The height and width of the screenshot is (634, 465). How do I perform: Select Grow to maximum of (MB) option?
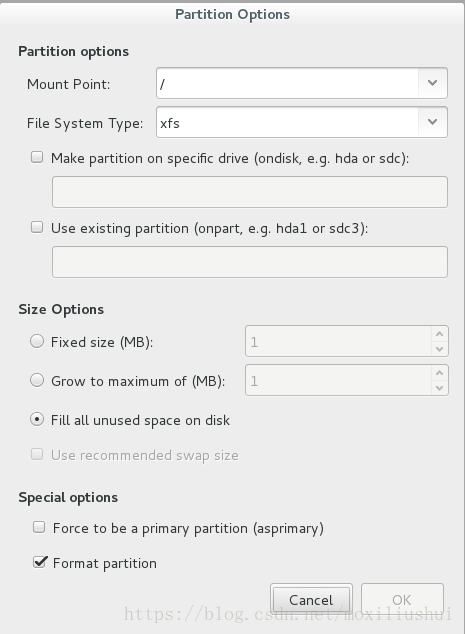(37, 380)
